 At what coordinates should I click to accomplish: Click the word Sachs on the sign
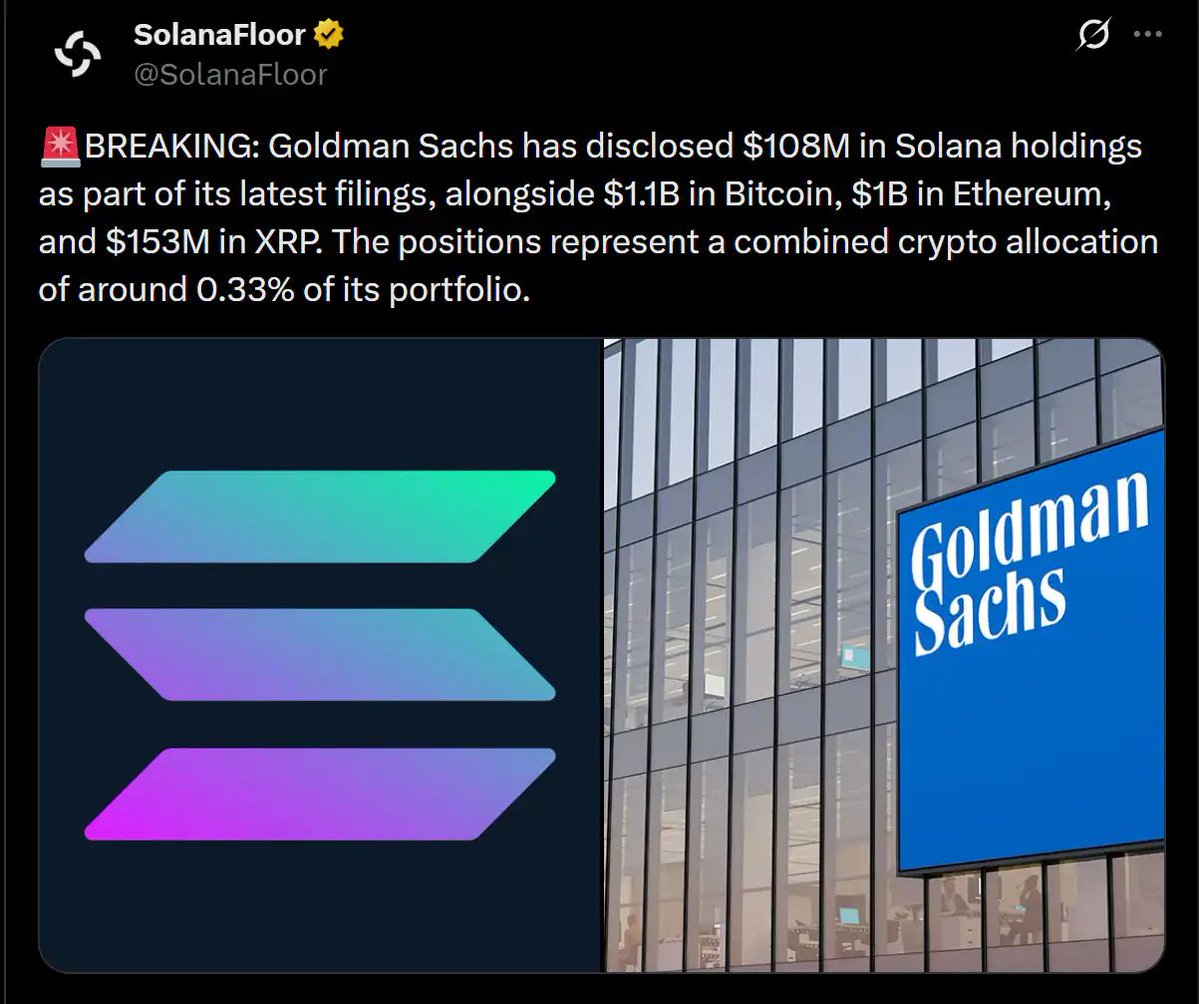tap(990, 606)
